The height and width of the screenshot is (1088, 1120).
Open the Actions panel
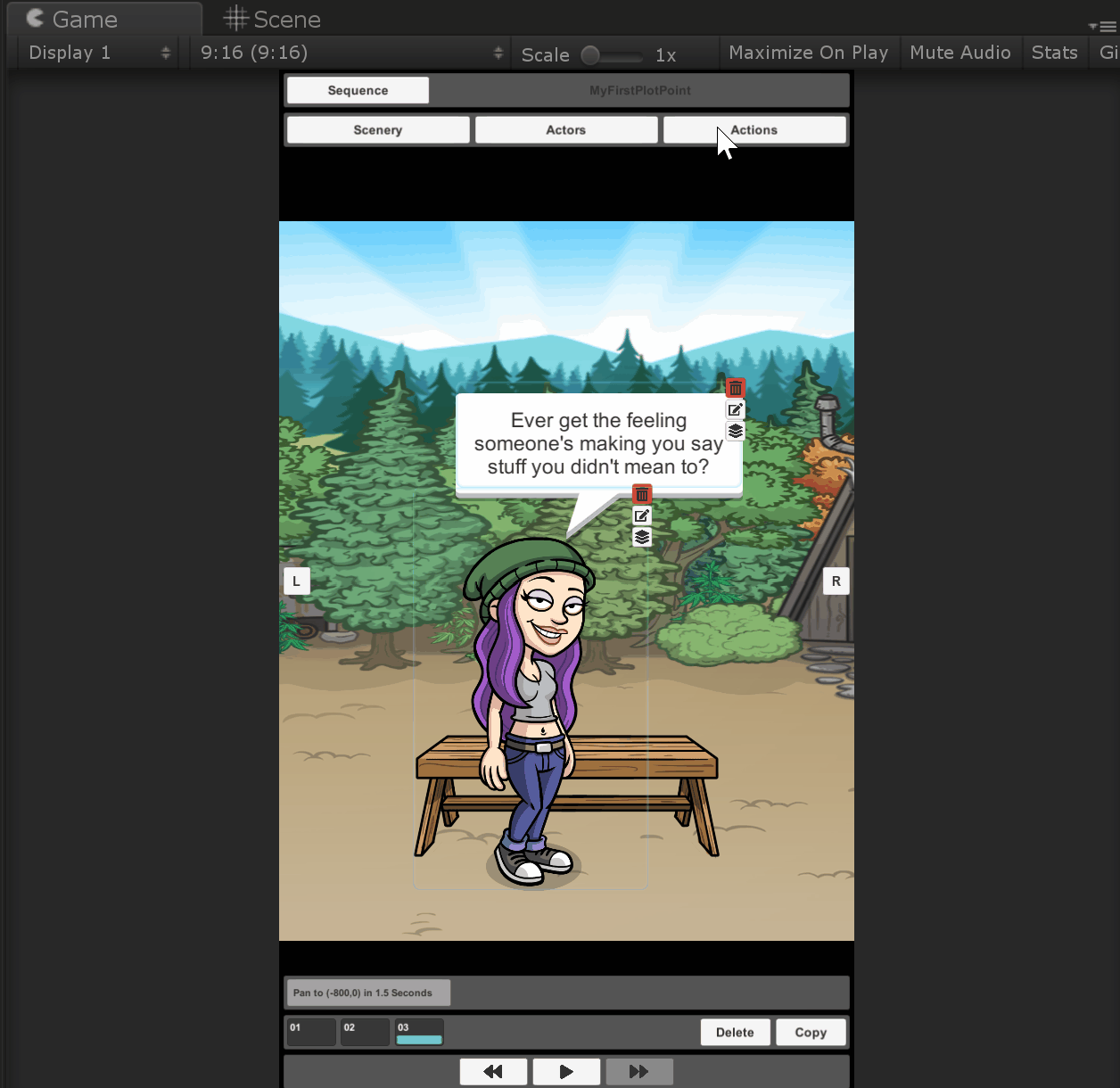[x=754, y=129]
